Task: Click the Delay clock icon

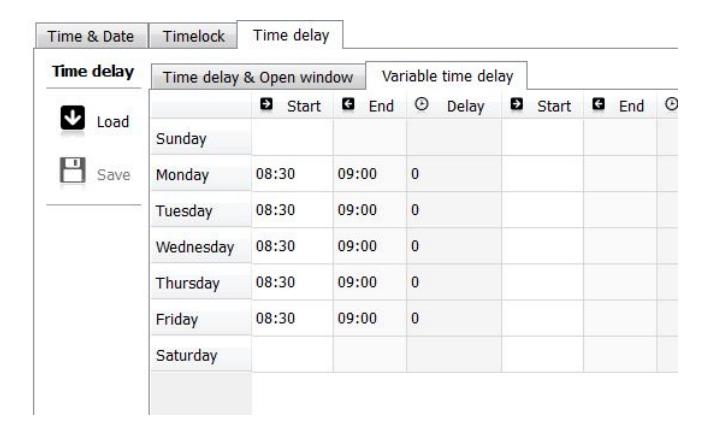Action: tap(422, 105)
